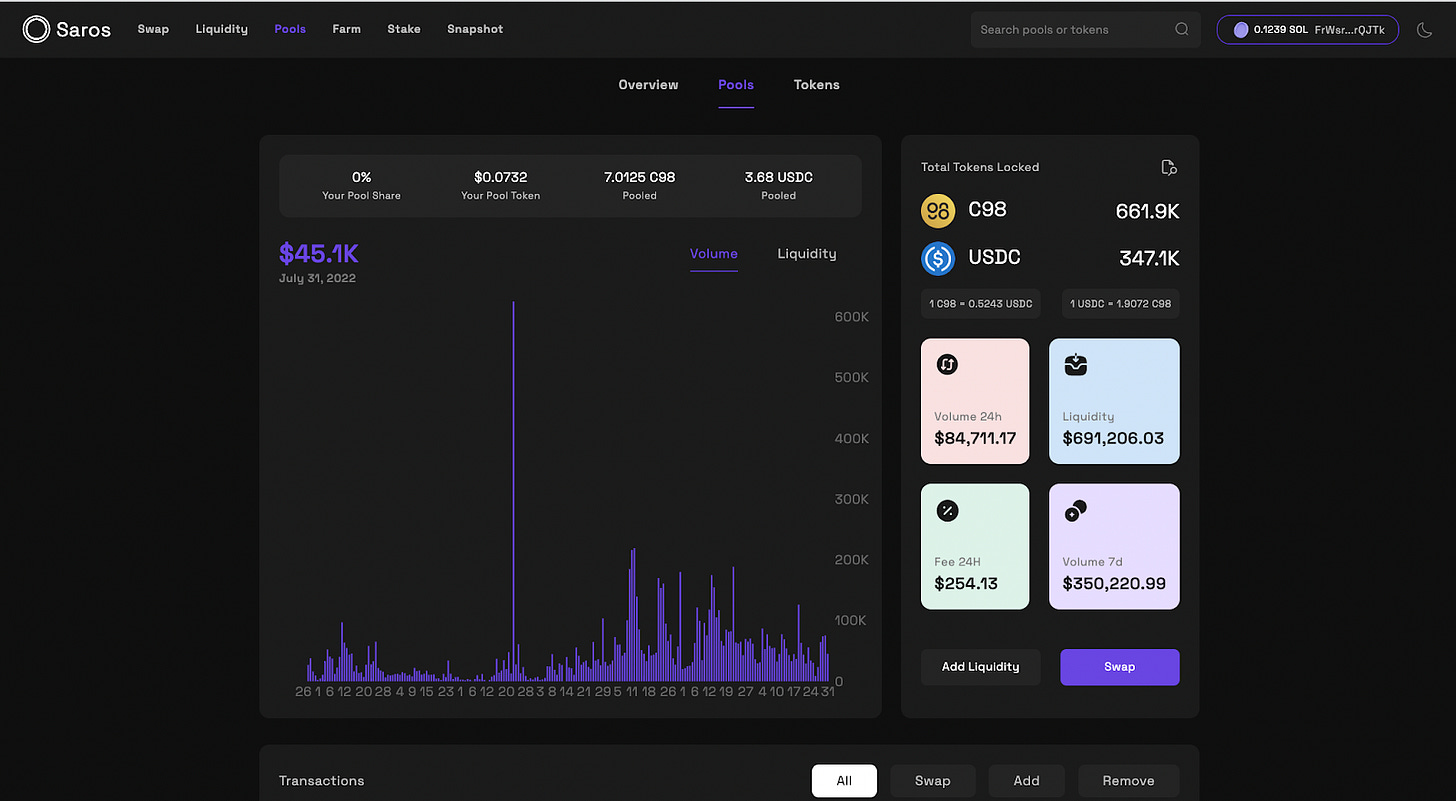Go to the Stake page
Screen dimensions: 1456x801
click(x=404, y=29)
